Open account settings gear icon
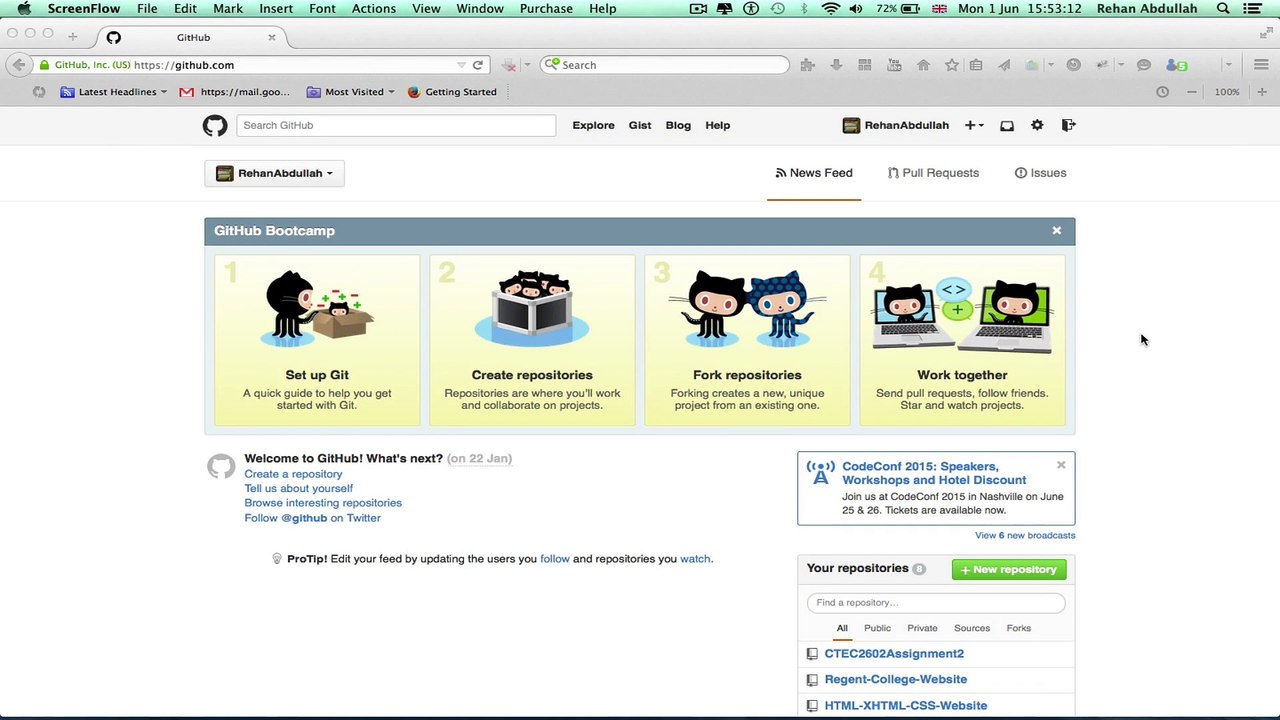 1037,125
